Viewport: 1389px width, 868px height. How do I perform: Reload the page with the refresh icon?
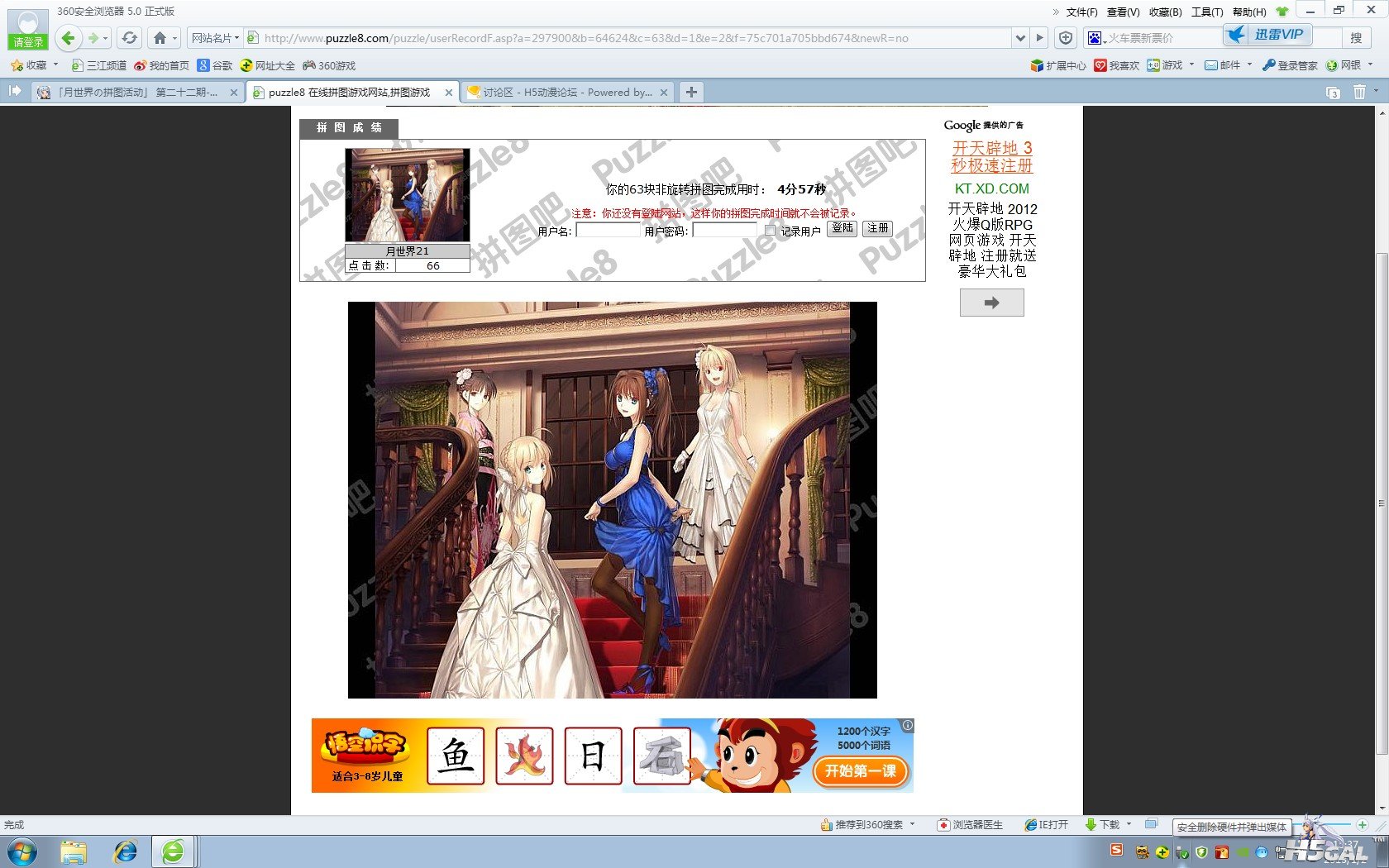(x=129, y=38)
